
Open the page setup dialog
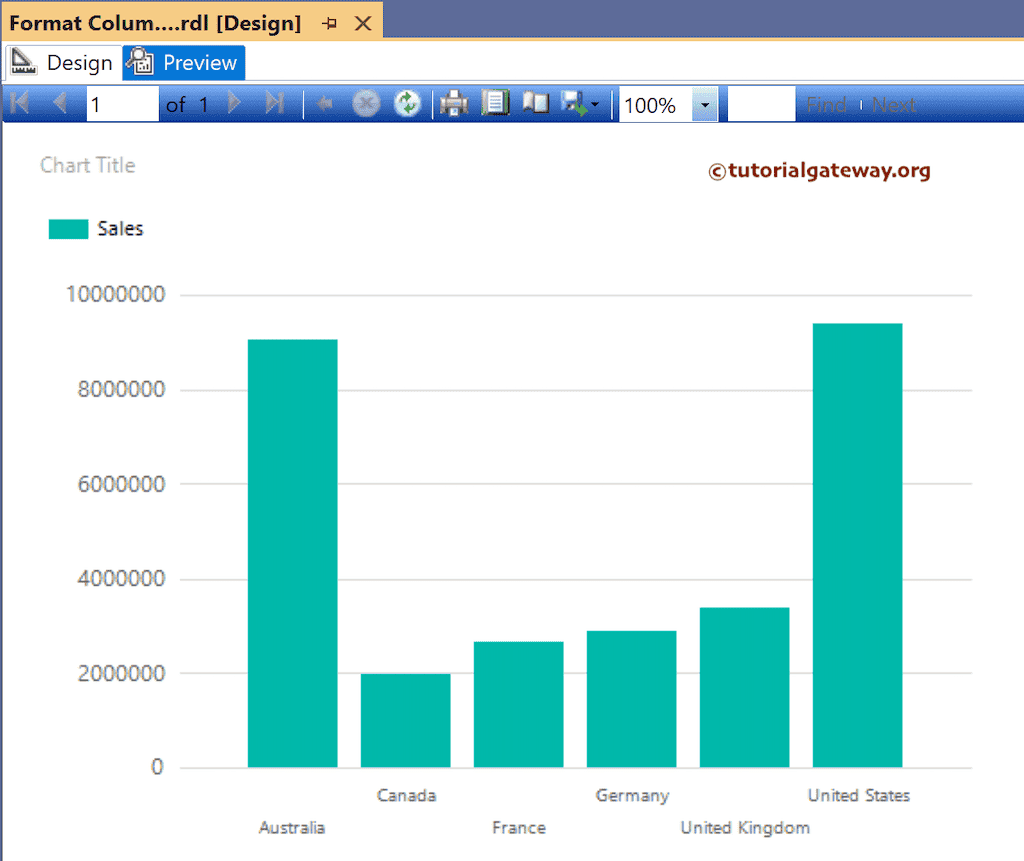(536, 104)
